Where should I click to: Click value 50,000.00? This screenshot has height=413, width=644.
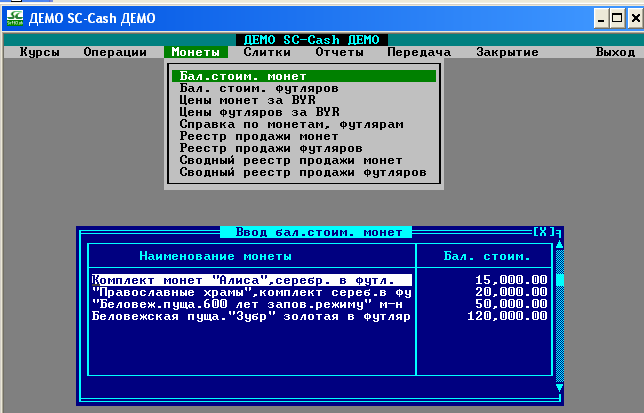pyautogui.click(x=511, y=304)
